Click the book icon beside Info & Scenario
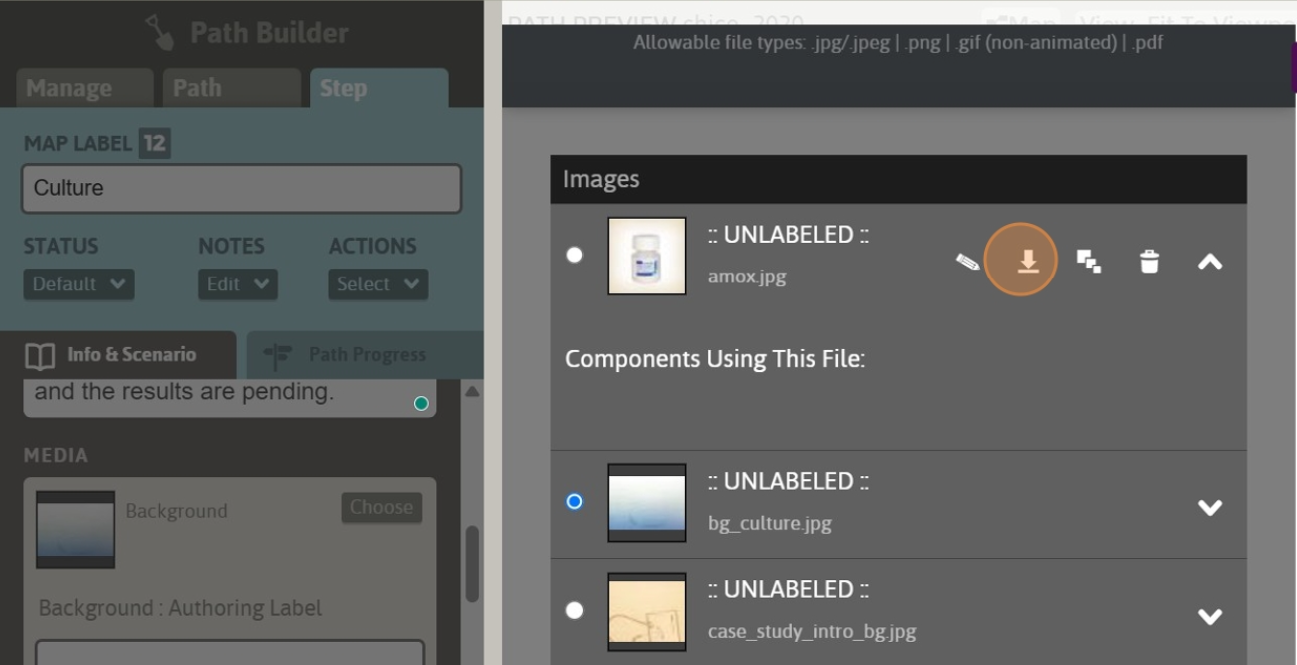The height and width of the screenshot is (665, 1297). click(40, 356)
